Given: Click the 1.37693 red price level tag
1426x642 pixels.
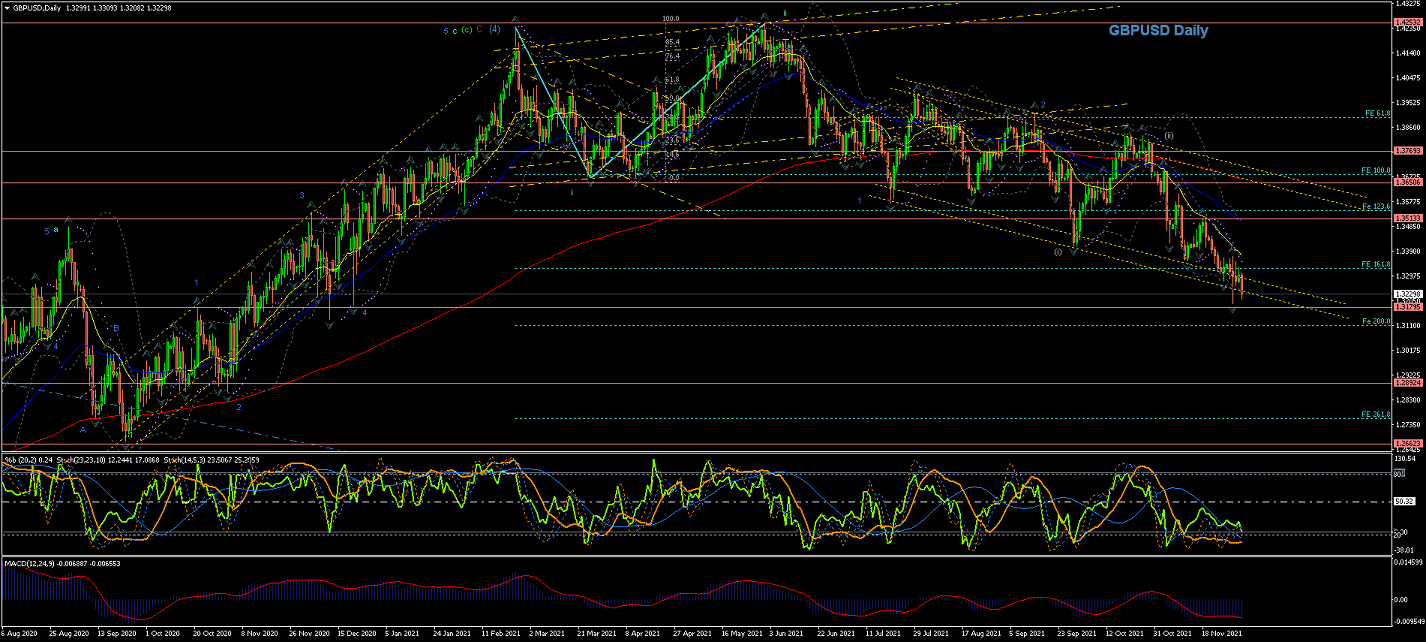Looking at the screenshot, I should [x=1407, y=151].
